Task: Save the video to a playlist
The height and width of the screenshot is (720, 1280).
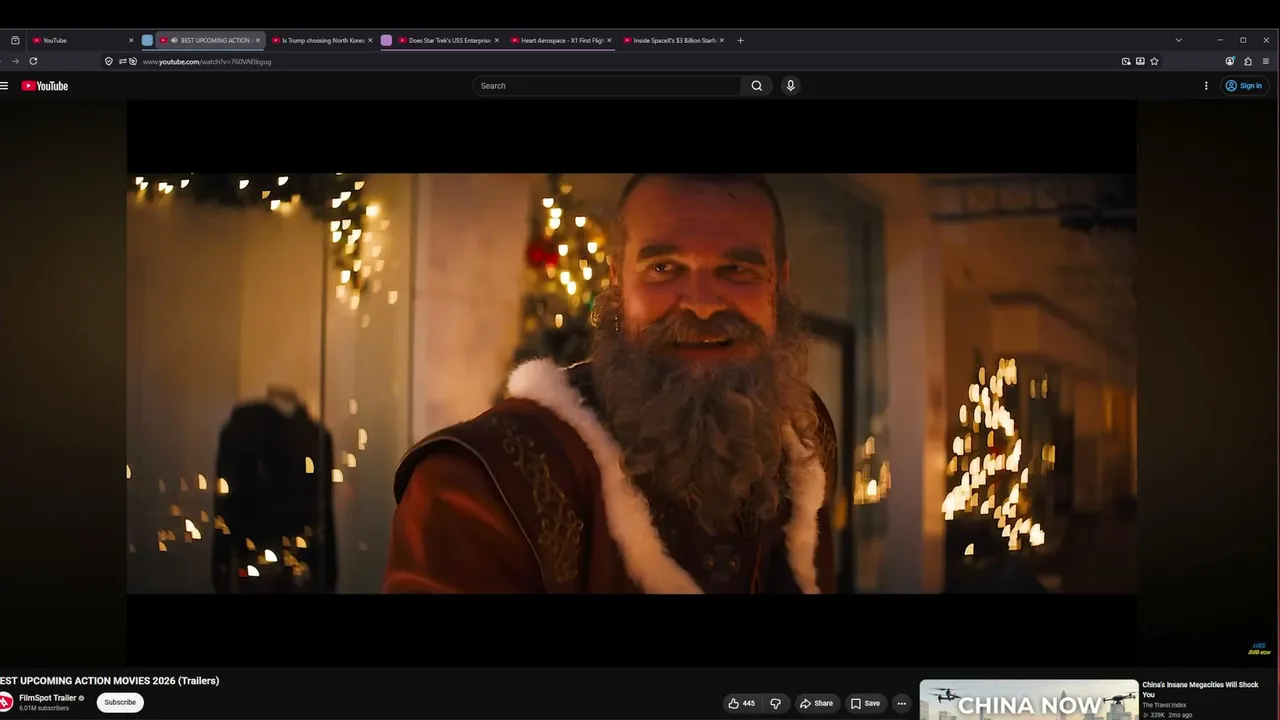Action: coord(866,703)
